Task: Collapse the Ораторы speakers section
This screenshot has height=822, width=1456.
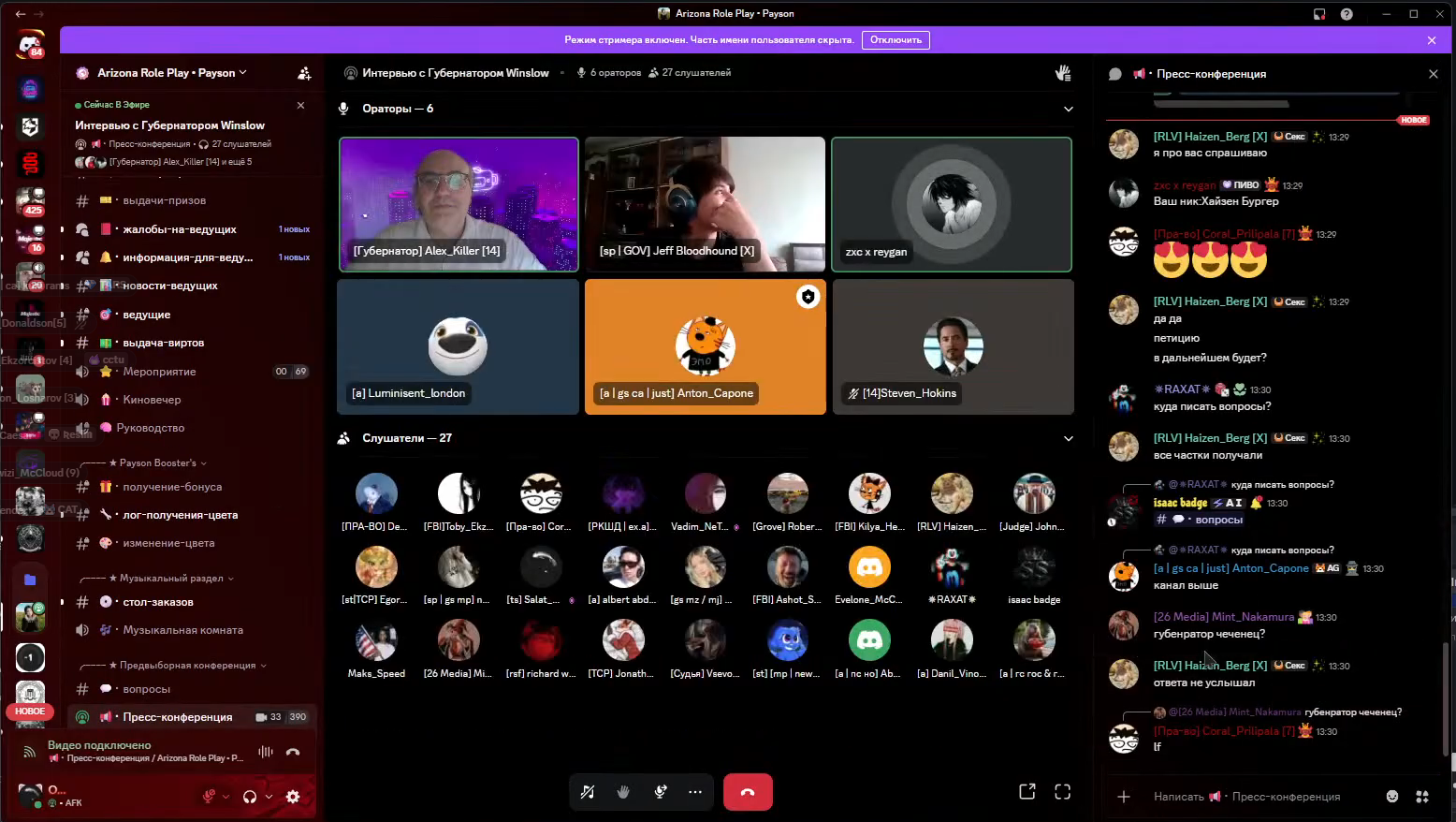Action: [1068, 109]
